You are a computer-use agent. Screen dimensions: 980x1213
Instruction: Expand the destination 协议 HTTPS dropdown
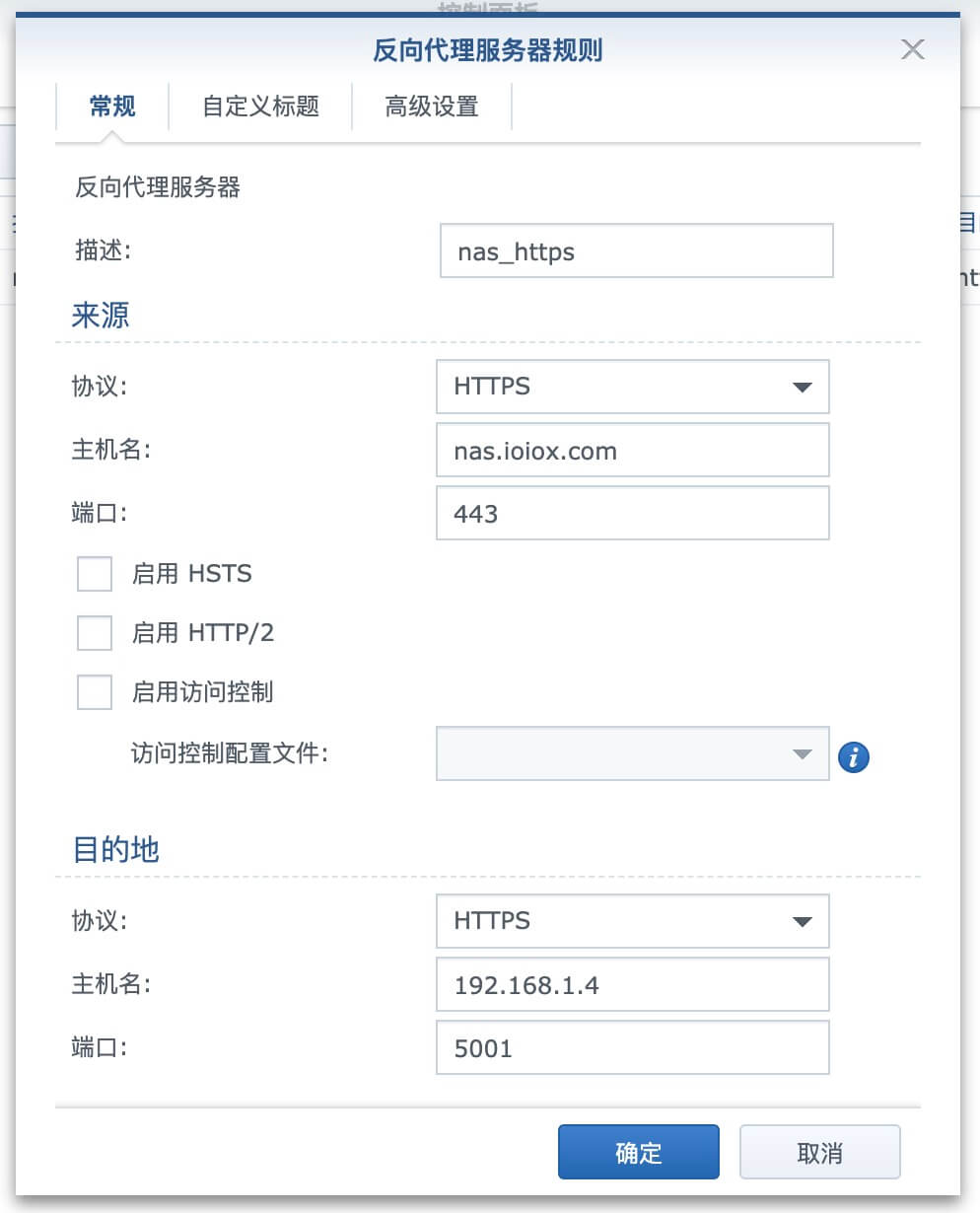click(632, 921)
